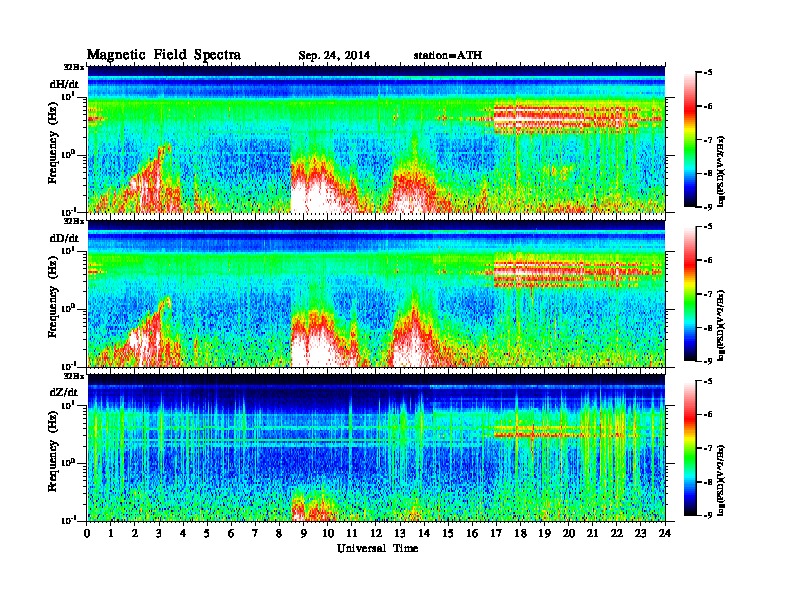
Task: Click the hour 22 tick label
Action: [617, 533]
